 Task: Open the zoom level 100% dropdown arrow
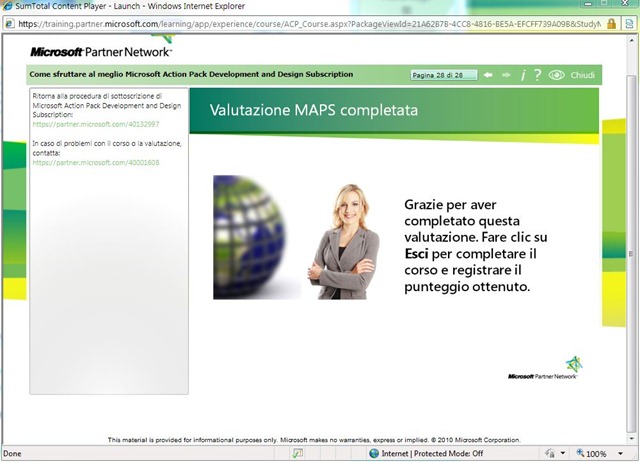coord(620,453)
